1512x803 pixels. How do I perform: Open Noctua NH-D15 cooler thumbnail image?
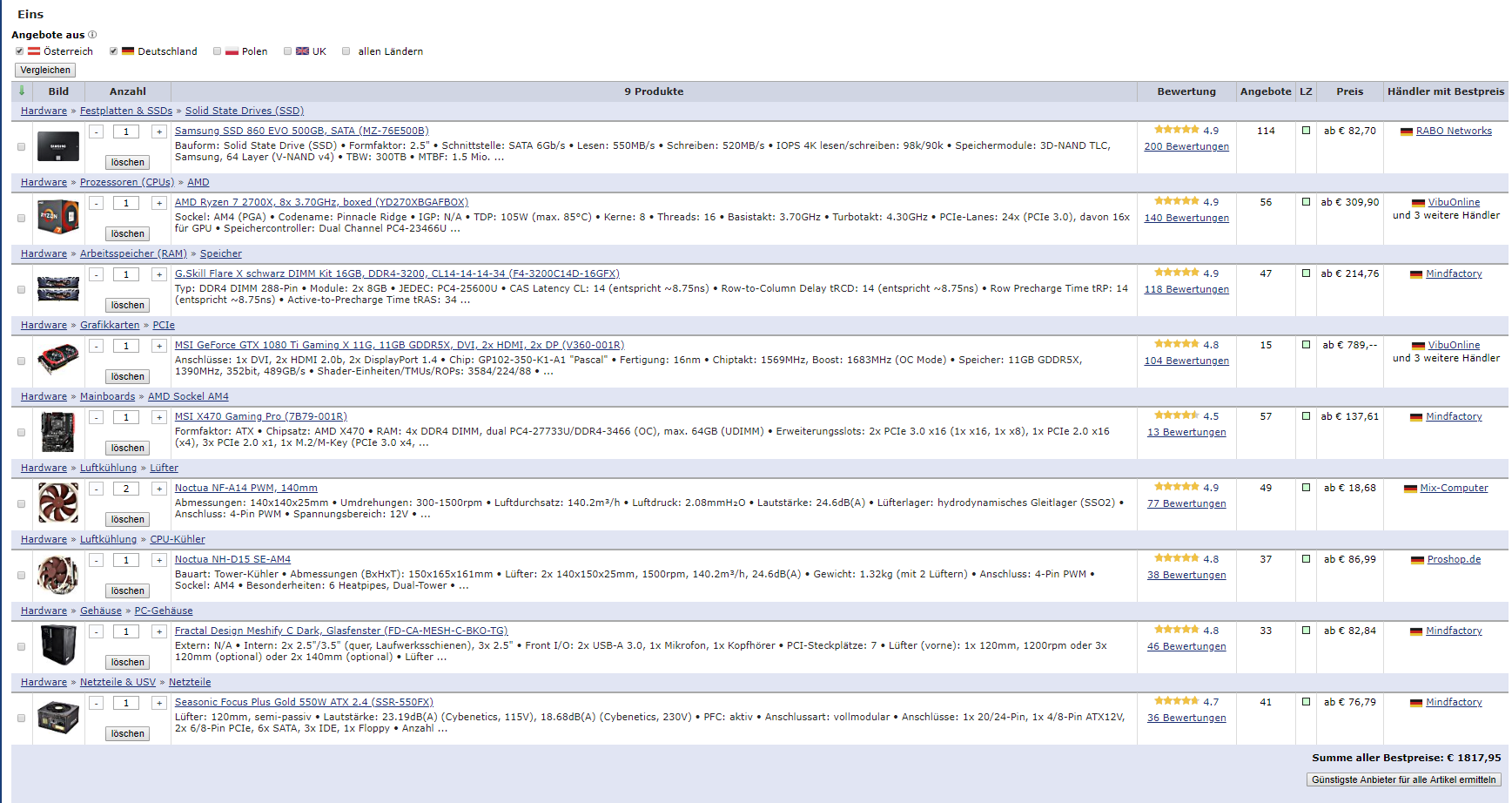pyautogui.click(x=58, y=575)
